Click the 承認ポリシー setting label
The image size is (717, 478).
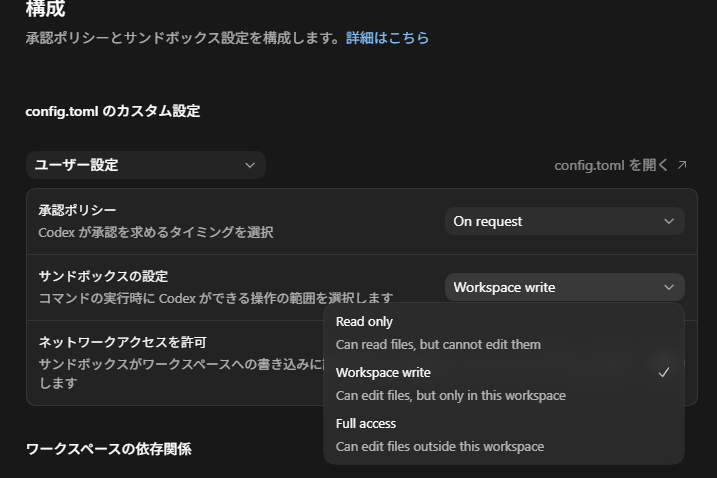(77, 210)
